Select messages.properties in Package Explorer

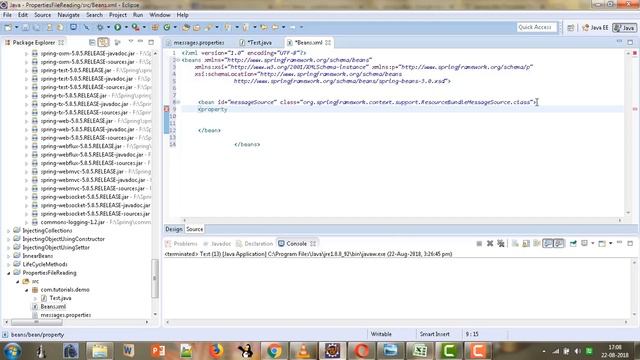[x=66, y=315]
